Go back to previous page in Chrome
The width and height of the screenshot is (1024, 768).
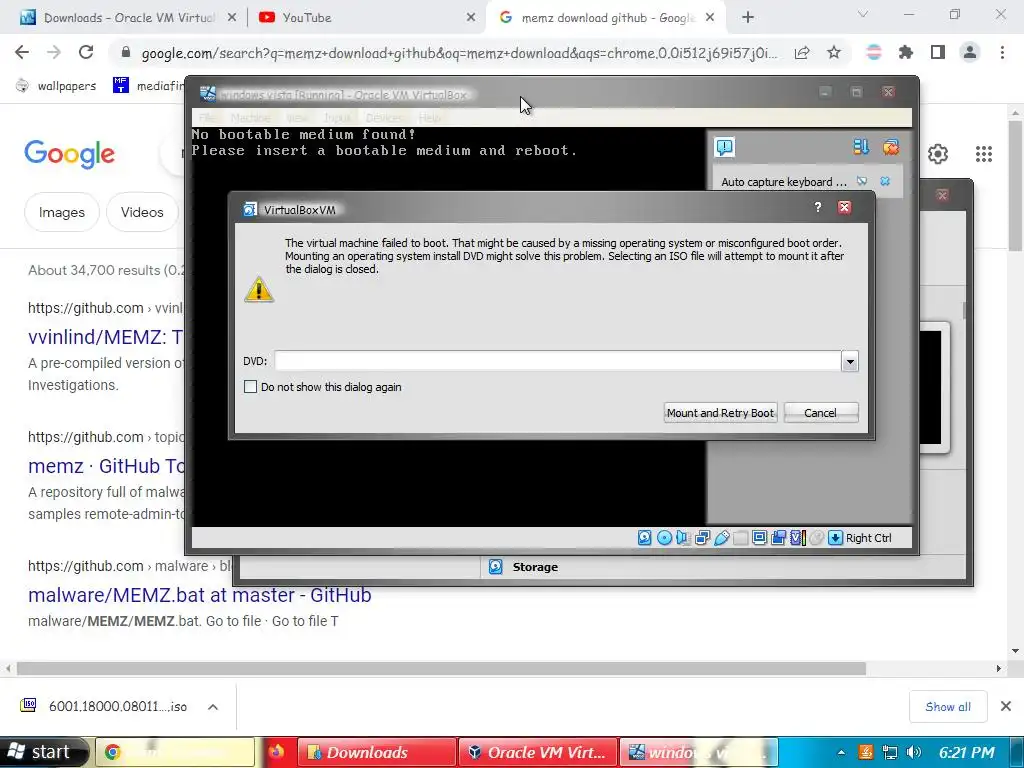point(22,52)
